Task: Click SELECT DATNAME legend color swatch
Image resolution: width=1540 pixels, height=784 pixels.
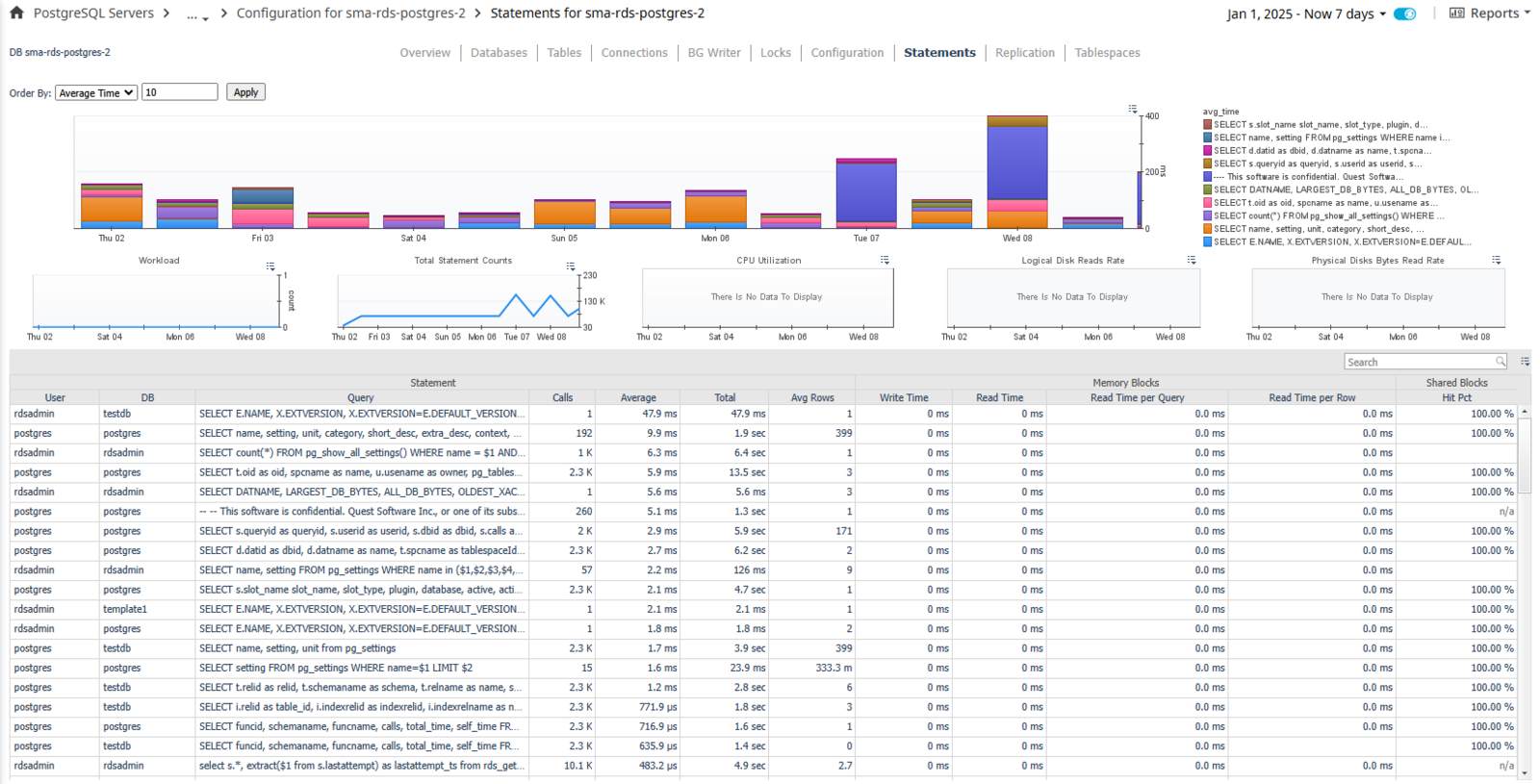Action: click(1208, 190)
